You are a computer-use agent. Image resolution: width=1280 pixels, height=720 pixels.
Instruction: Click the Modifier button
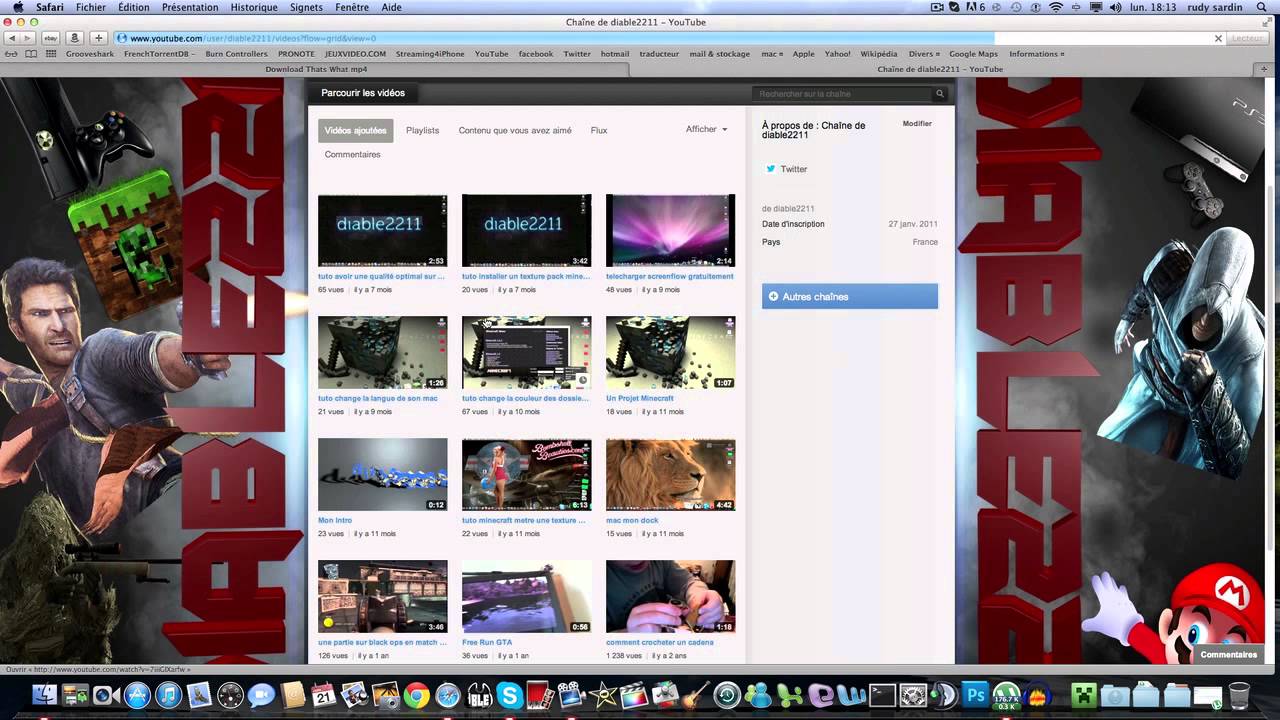917,124
